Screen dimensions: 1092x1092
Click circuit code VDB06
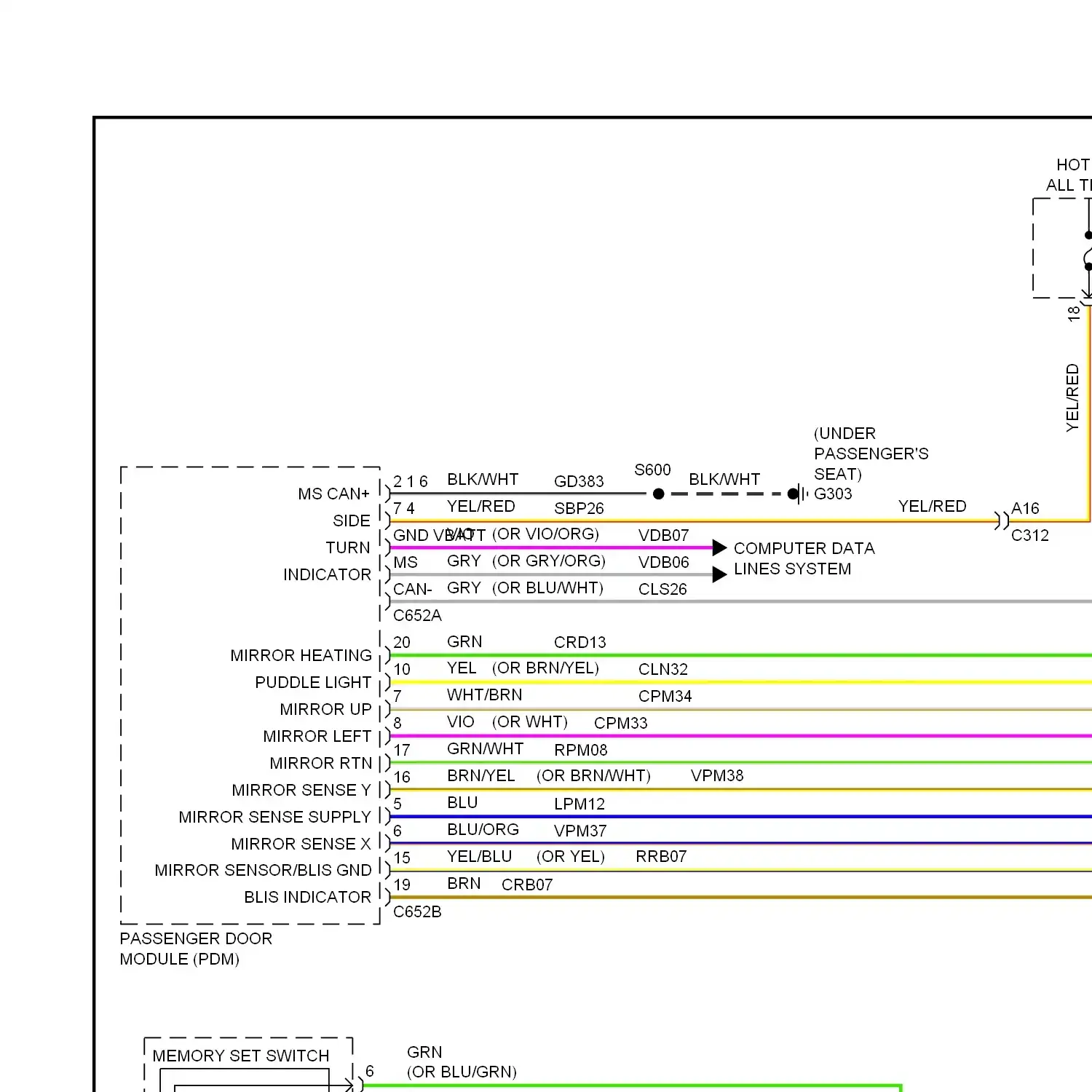pyautogui.click(x=663, y=562)
